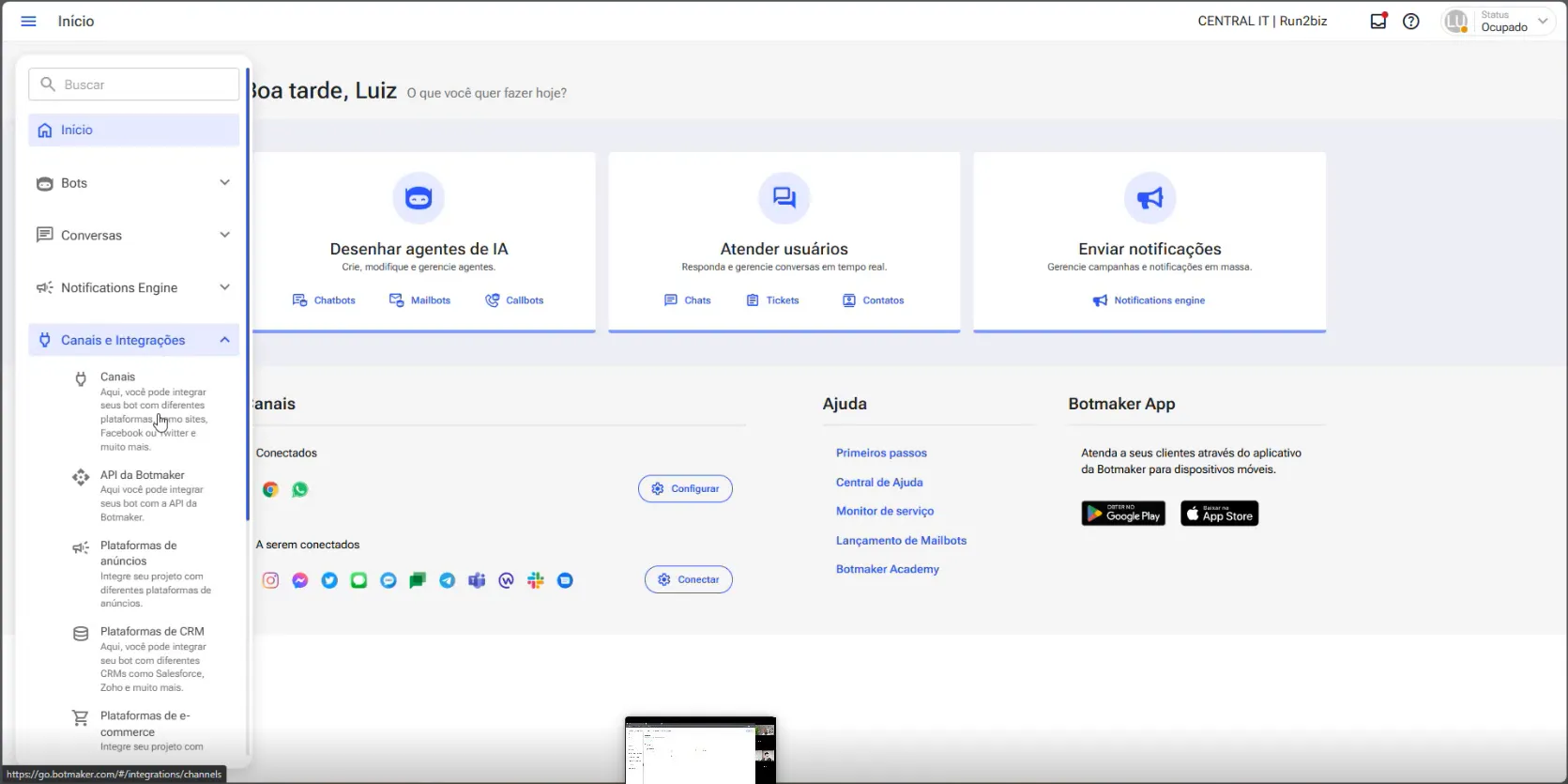
Task: Open the Notifications engine link
Action: (x=1149, y=300)
